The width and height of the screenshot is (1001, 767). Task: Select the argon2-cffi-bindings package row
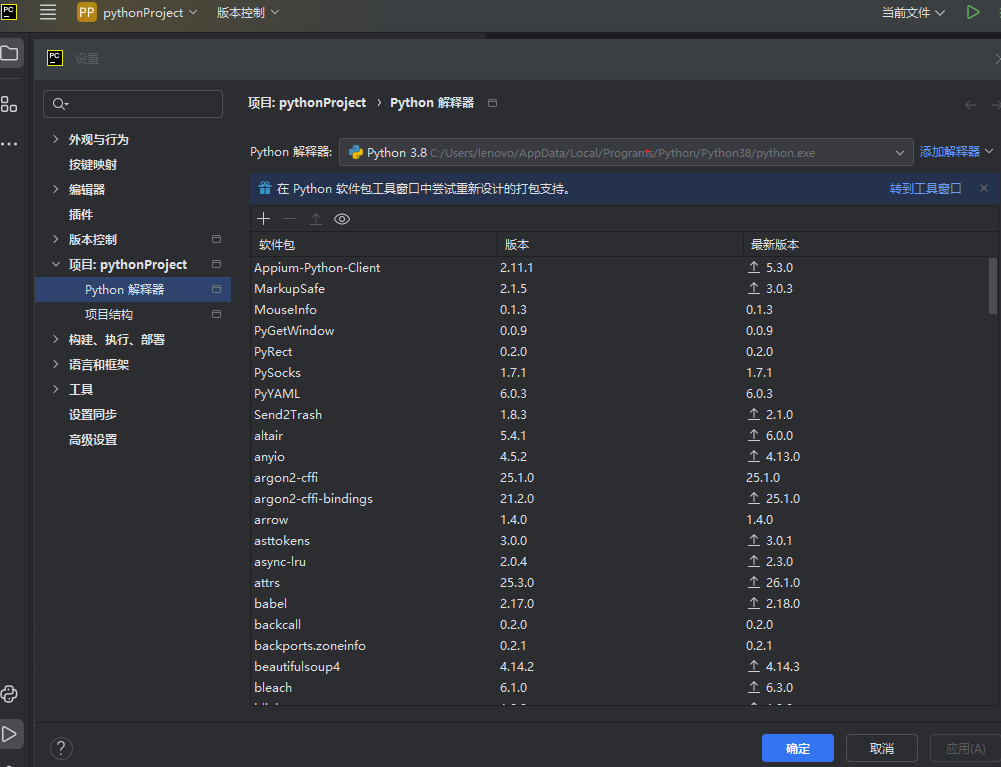(x=619, y=499)
